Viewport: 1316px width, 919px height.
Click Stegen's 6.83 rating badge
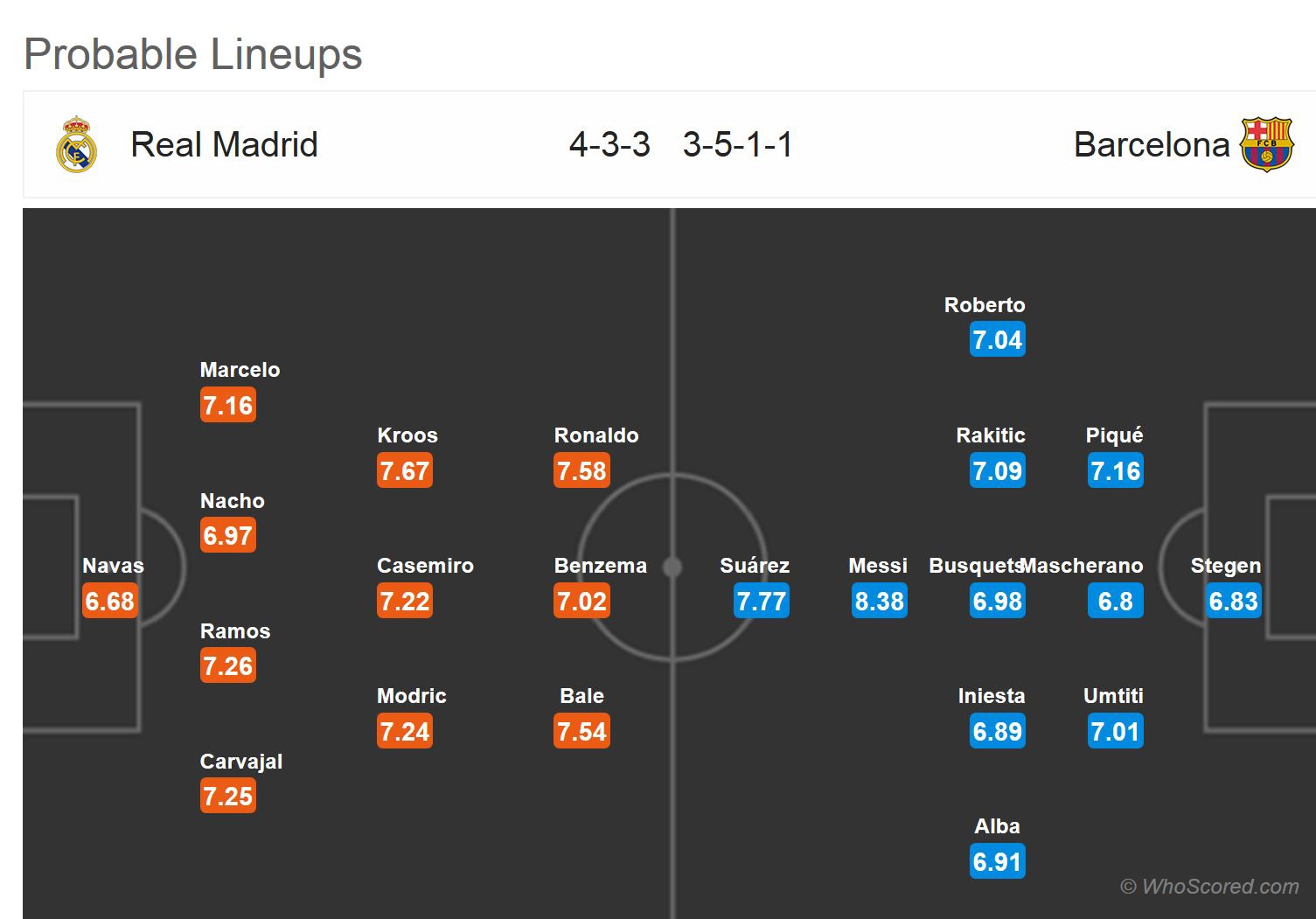tap(1233, 602)
